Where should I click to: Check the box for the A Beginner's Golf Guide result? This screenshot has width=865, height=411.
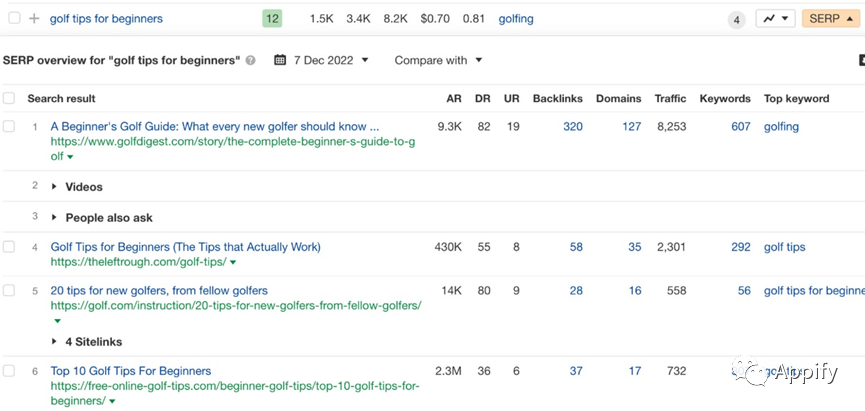coord(9,126)
